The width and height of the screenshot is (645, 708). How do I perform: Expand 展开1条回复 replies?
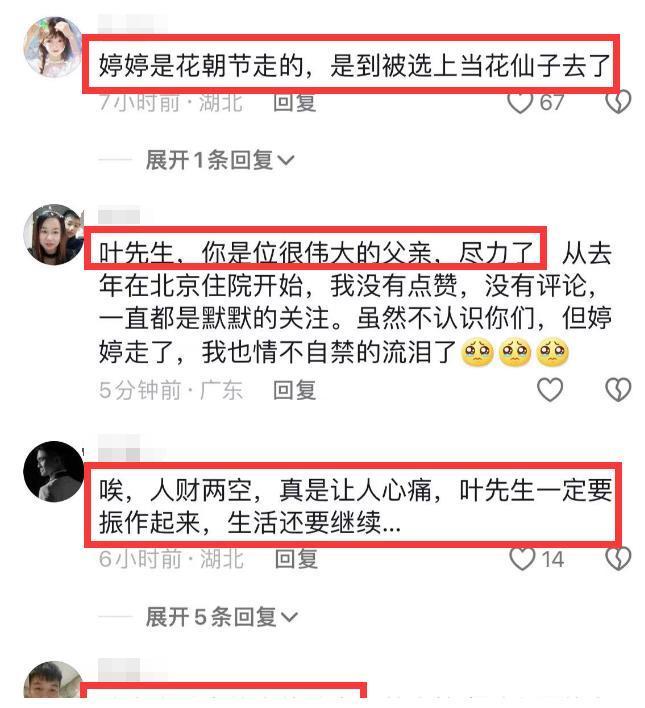[x=220, y=160]
